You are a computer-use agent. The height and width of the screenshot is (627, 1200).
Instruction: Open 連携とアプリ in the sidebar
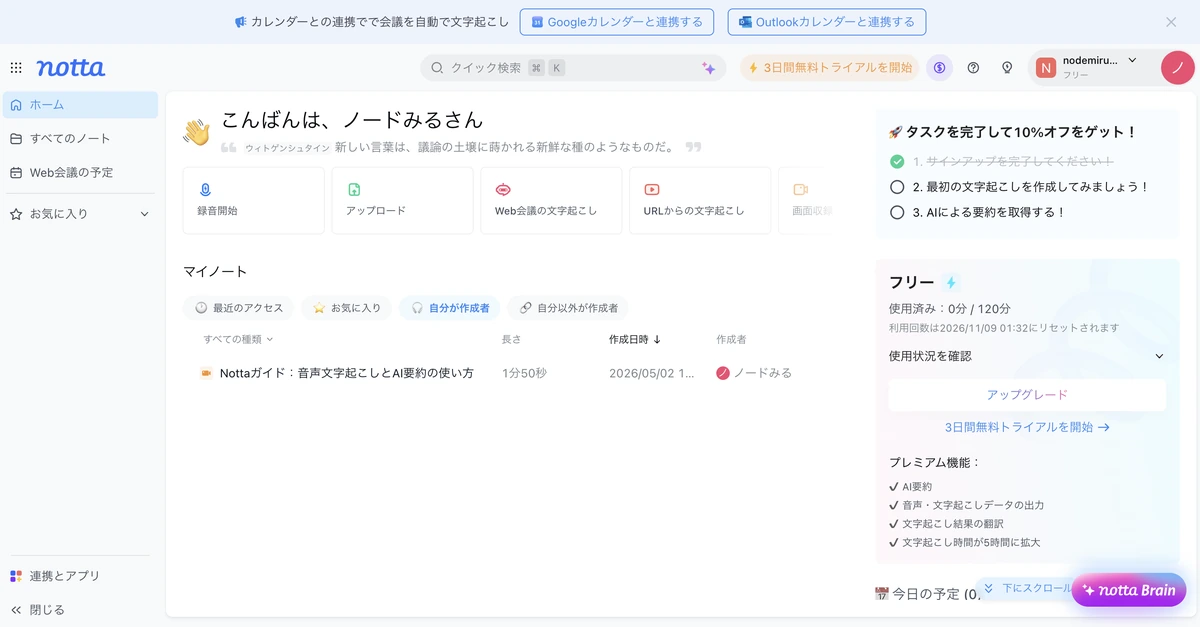click(x=80, y=576)
